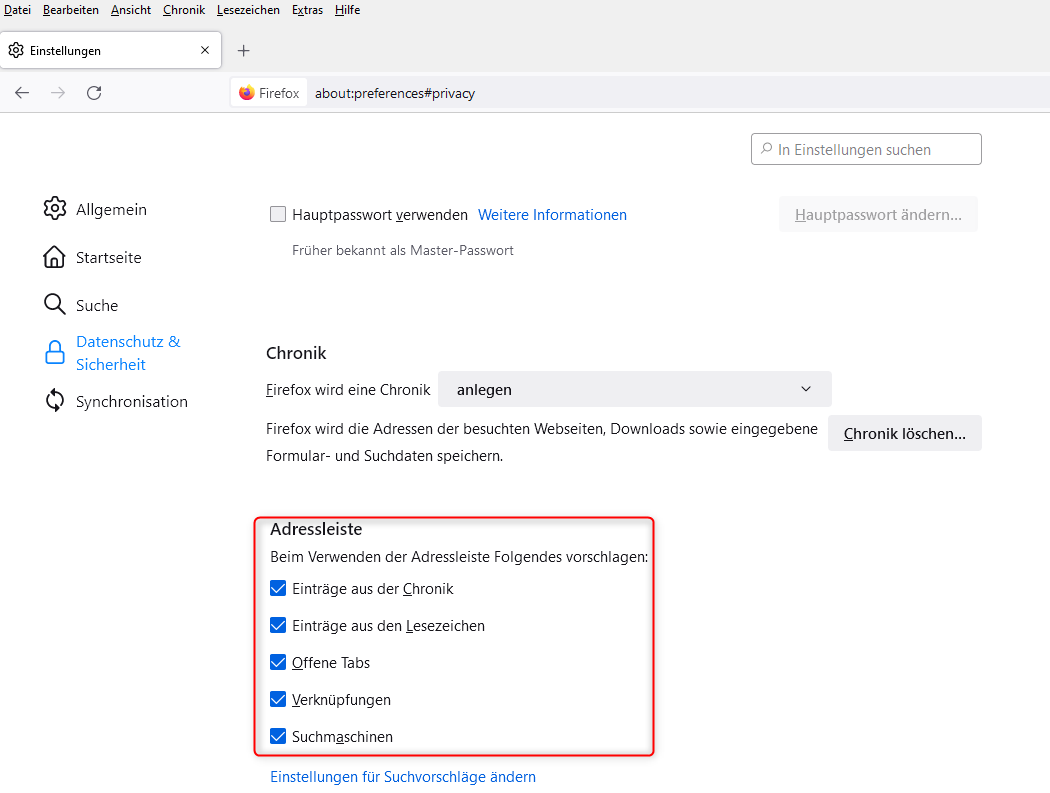Uncheck Einträge aus der Chronik
This screenshot has width=1050, height=793.
pos(278,589)
